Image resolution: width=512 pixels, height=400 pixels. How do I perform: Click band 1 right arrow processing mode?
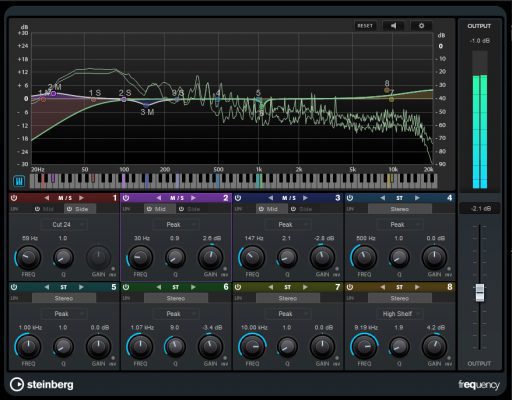81,198
